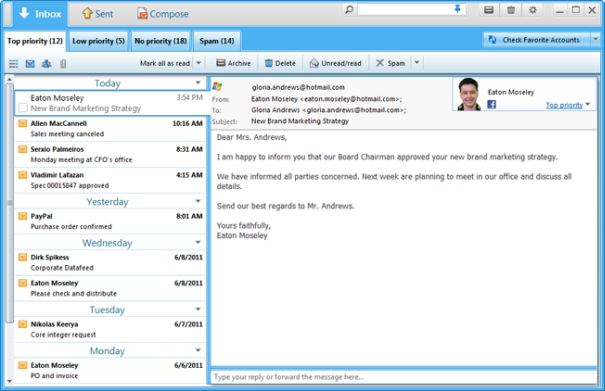The width and height of the screenshot is (605, 391).
Task: Collapse the Tuesday group
Action: click(198, 309)
